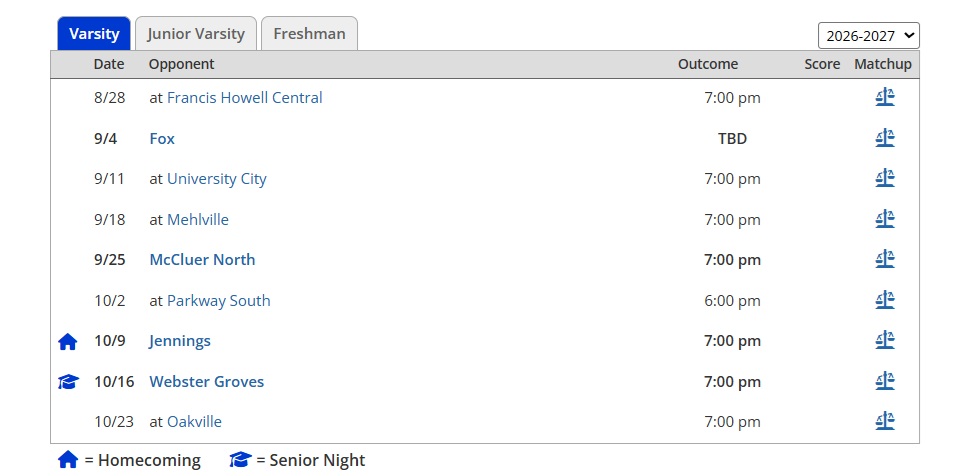The height and width of the screenshot is (476, 970).
Task: Click matchup icon for Parkway South game
Action: (x=885, y=300)
